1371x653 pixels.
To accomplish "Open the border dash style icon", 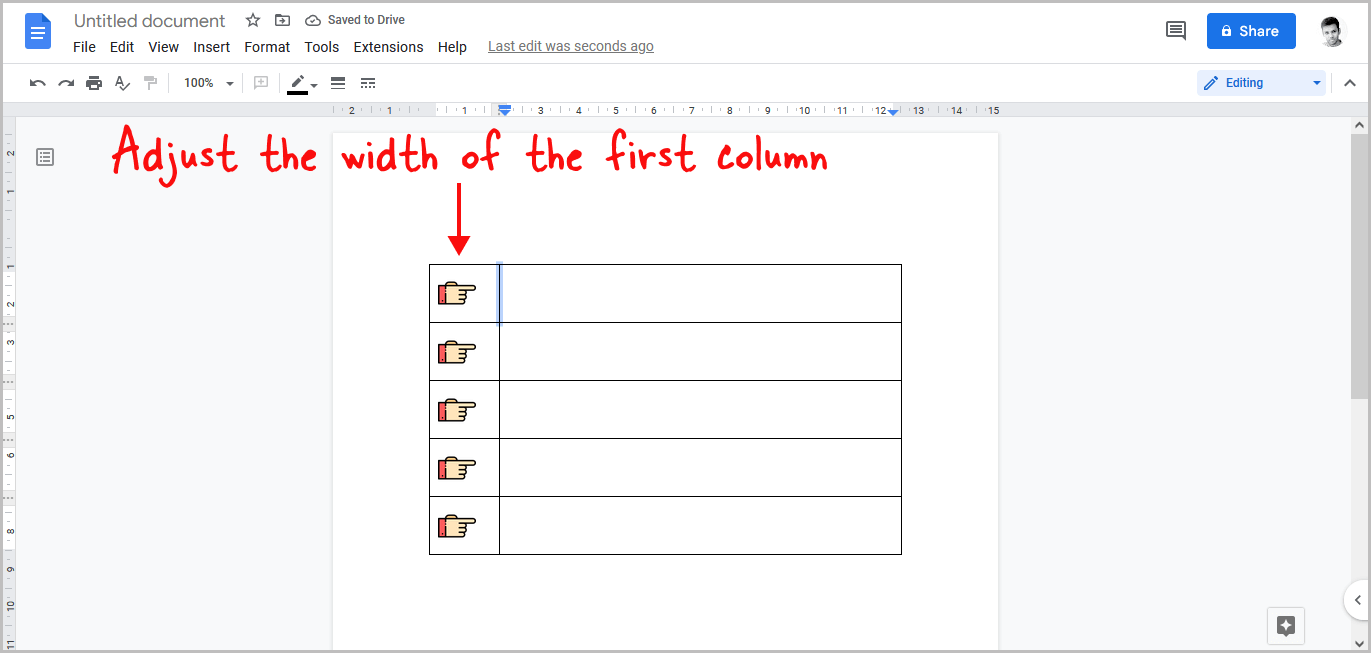I will click(368, 83).
